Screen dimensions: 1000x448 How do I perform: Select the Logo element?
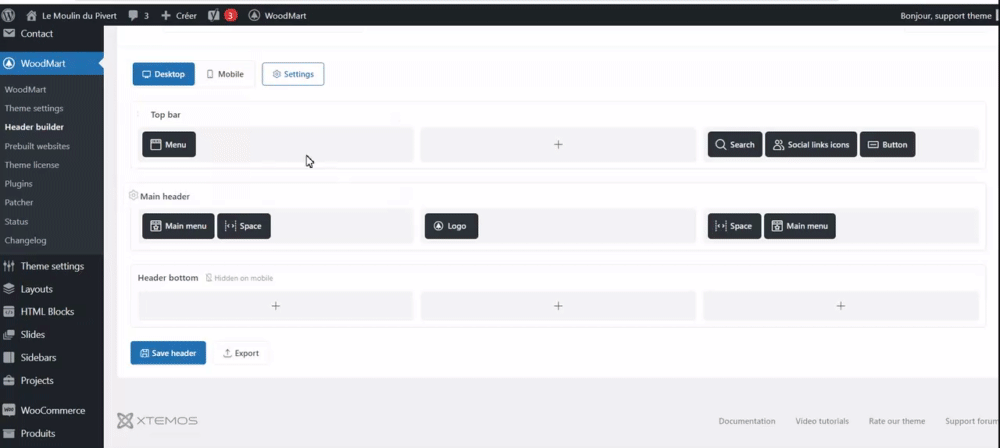pos(452,226)
